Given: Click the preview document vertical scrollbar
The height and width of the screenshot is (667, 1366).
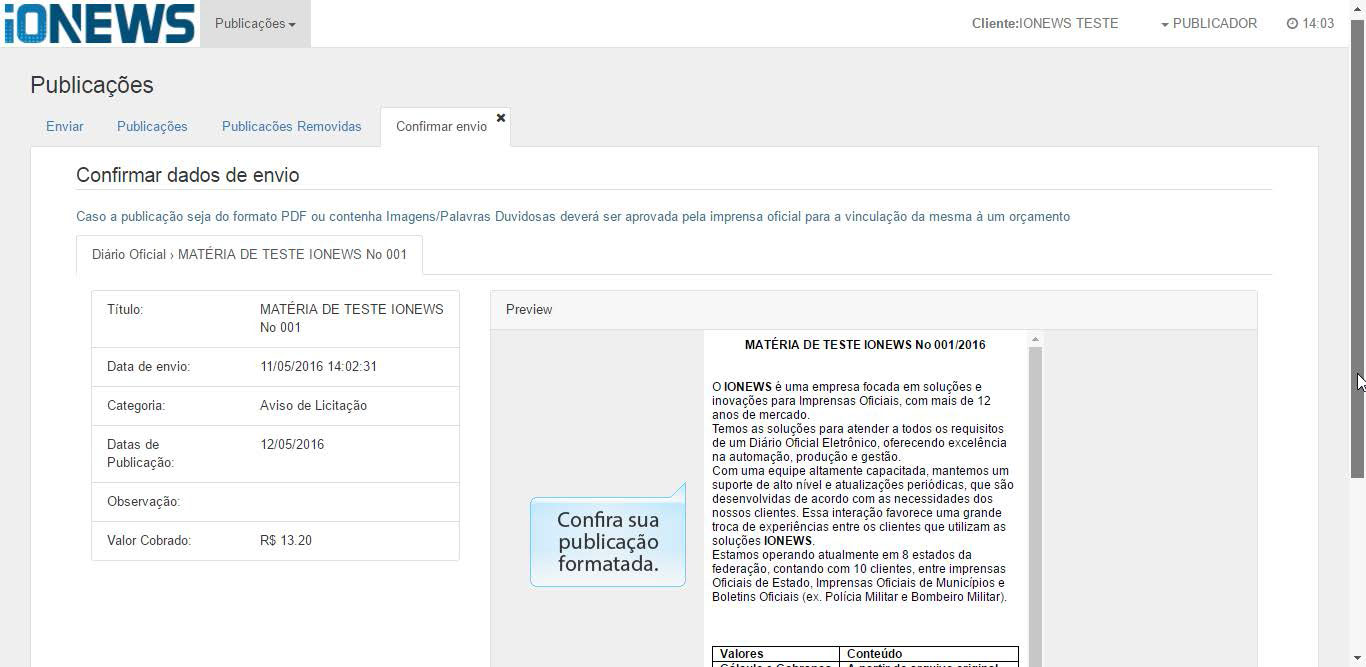Looking at the screenshot, I should [x=1035, y=505].
